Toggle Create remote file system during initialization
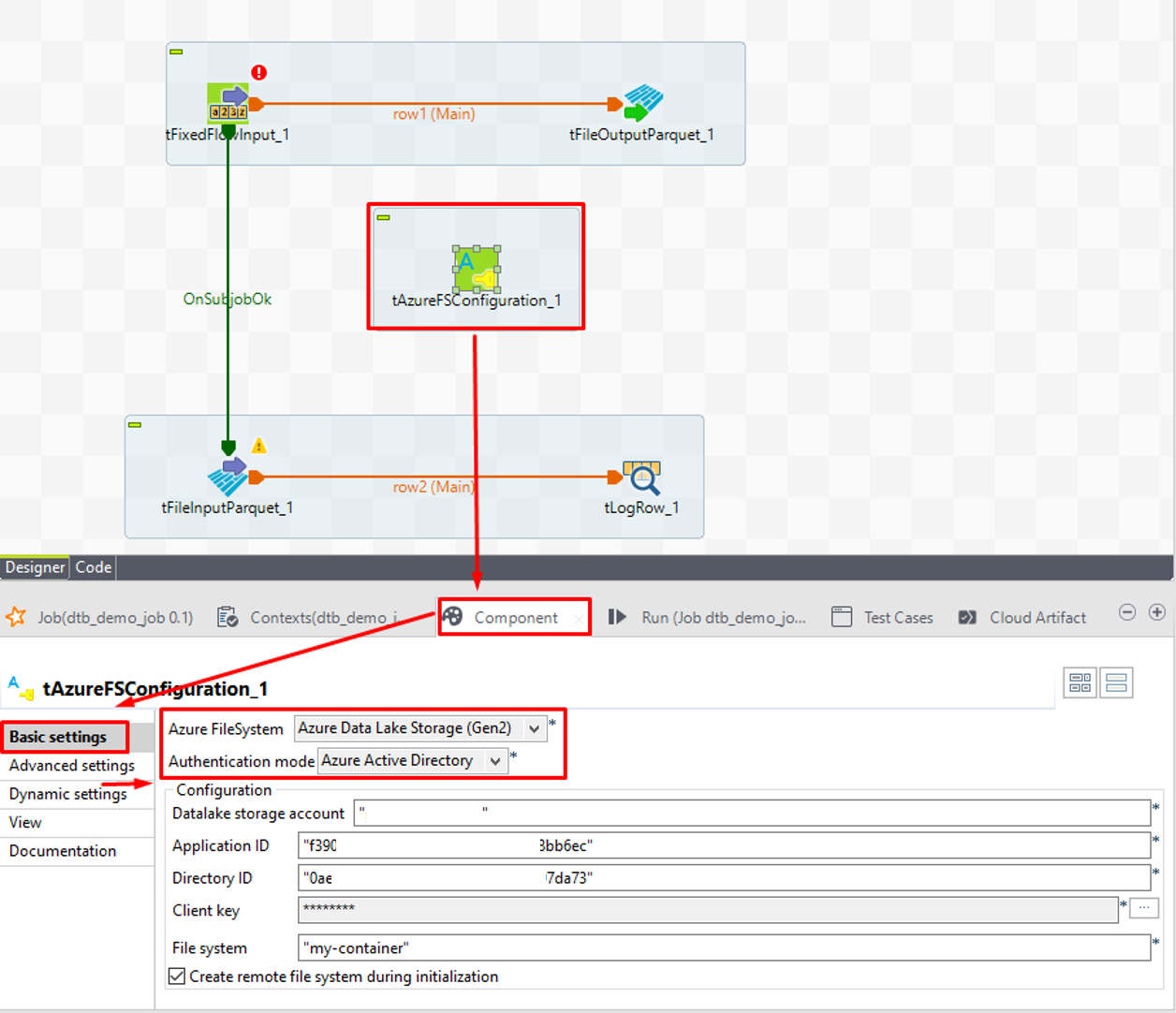Image resolution: width=1176 pixels, height=1013 pixels. 177,976
